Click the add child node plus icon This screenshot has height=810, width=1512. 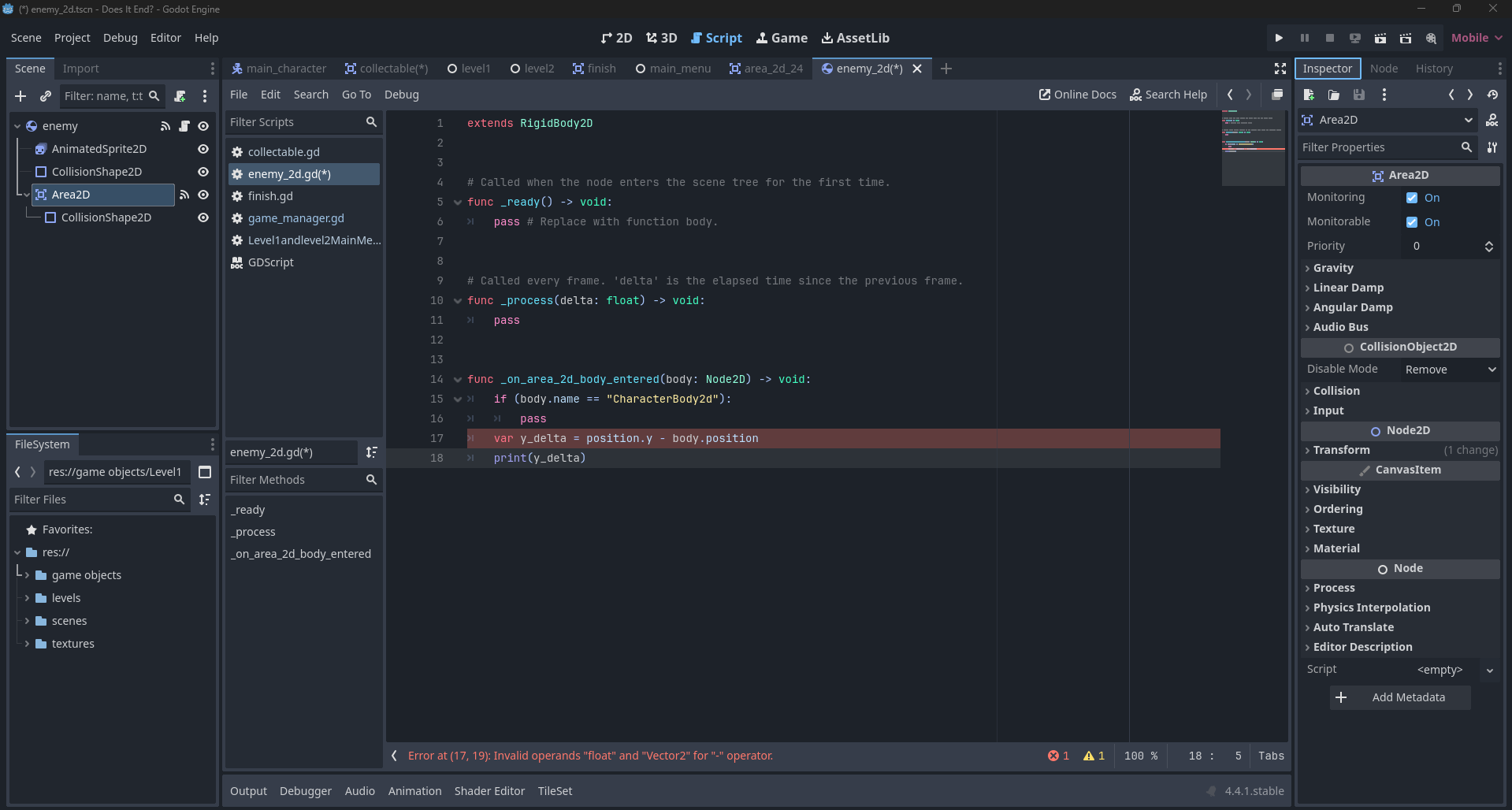click(x=20, y=96)
